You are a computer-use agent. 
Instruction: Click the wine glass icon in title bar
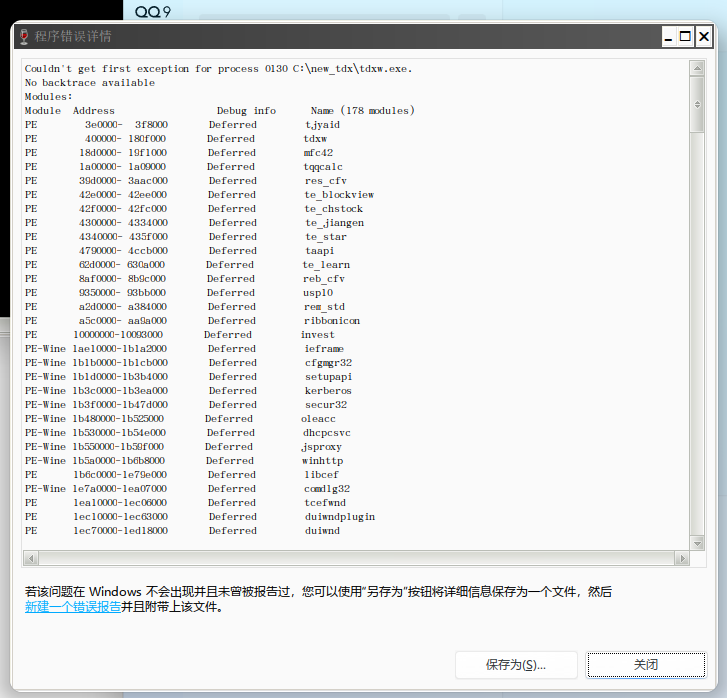click(x=24, y=36)
